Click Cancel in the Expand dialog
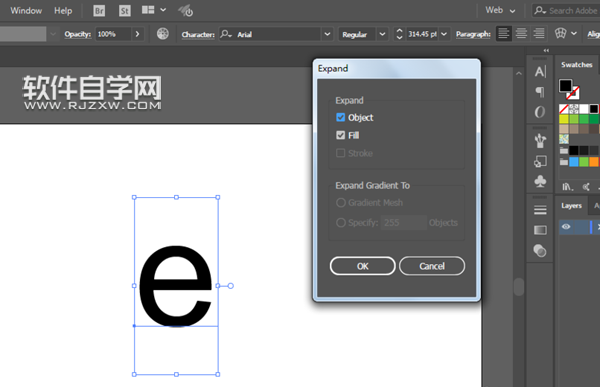 tap(432, 266)
